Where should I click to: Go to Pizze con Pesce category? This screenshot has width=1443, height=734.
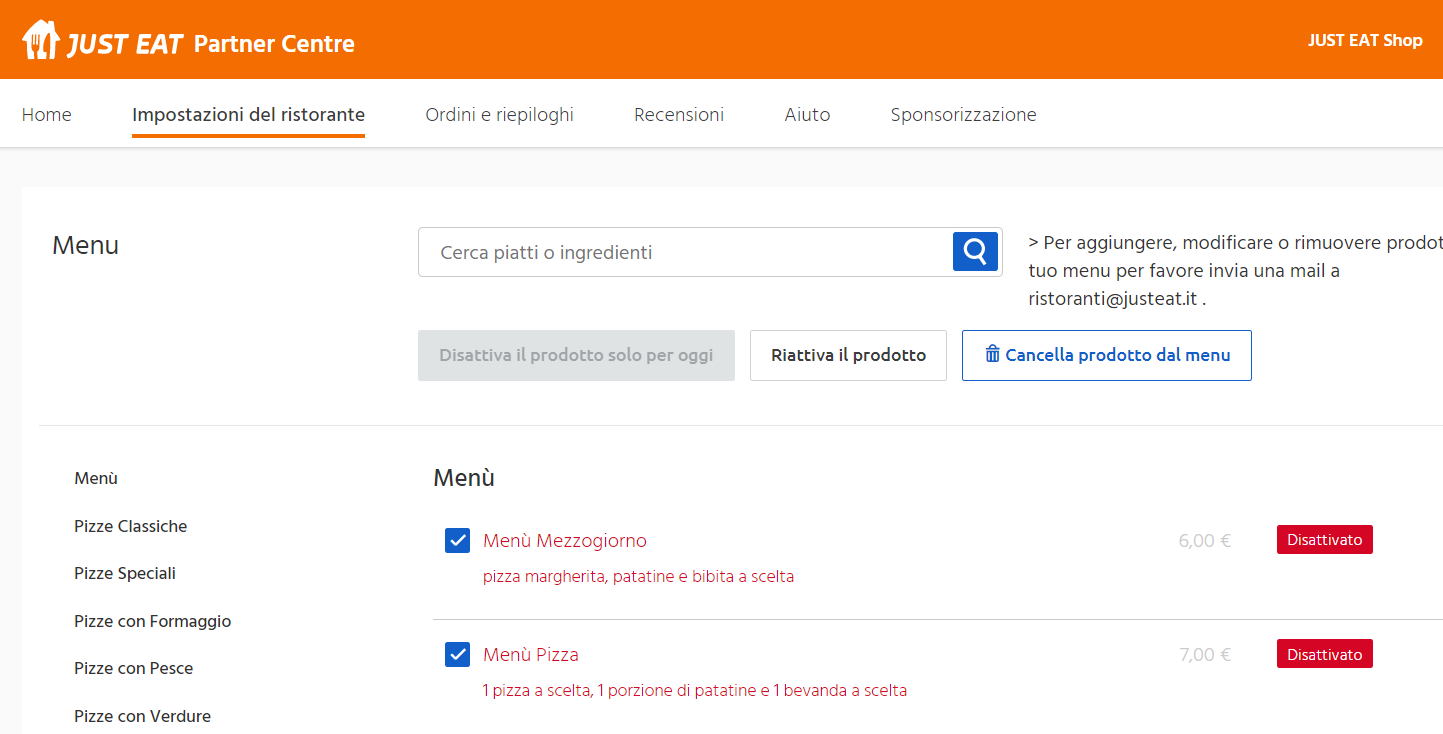[133, 668]
